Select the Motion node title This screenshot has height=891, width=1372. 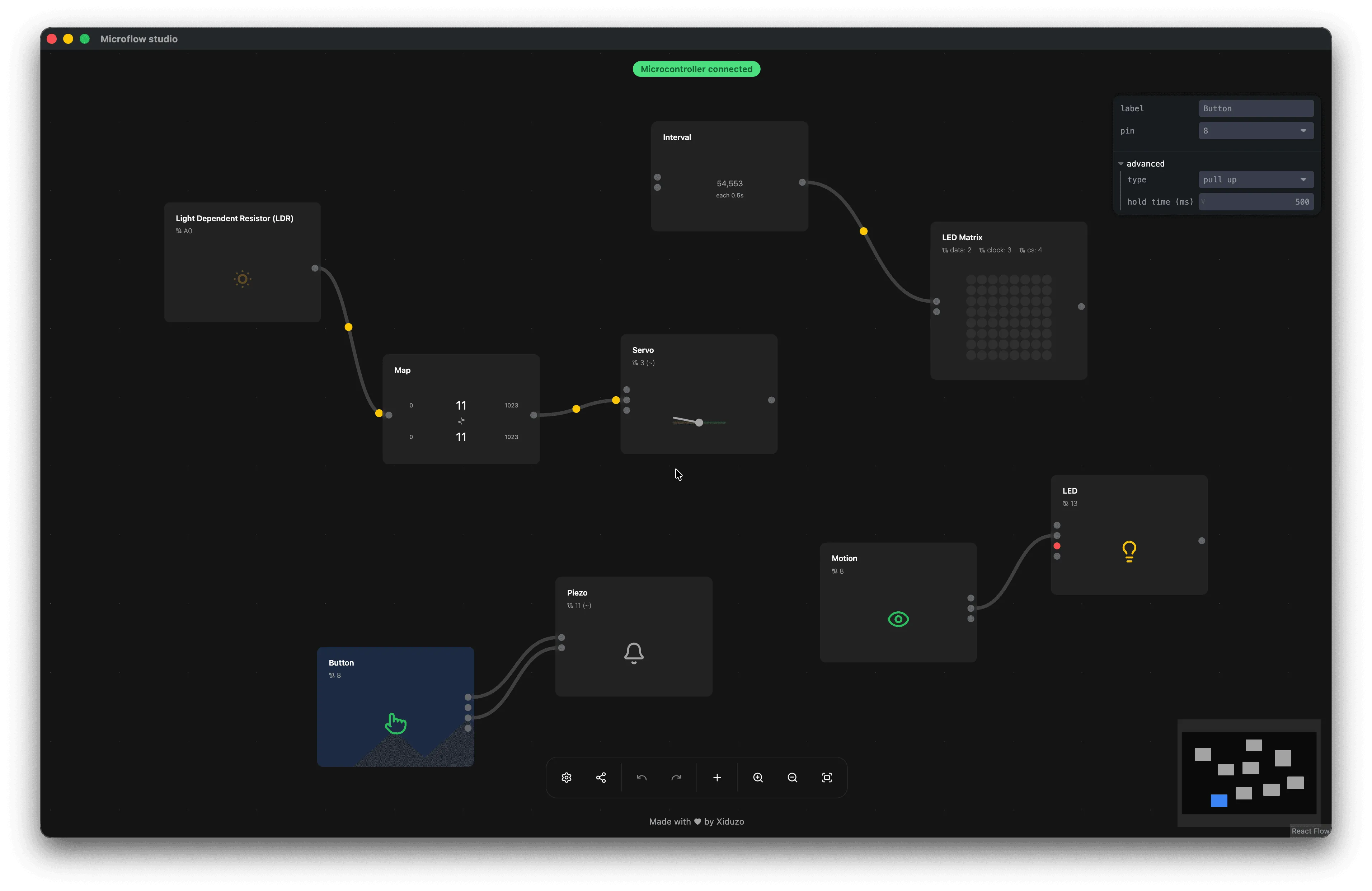click(844, 558)
